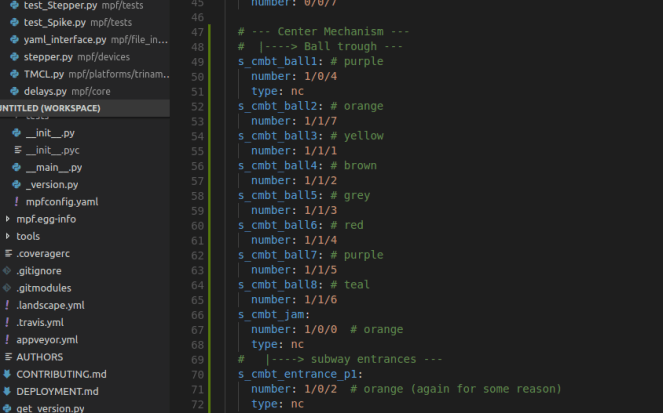Viewport: 663px width, 413px height.
Task: Expand the tools folder arrow
Action: click(x=7, y=236)
